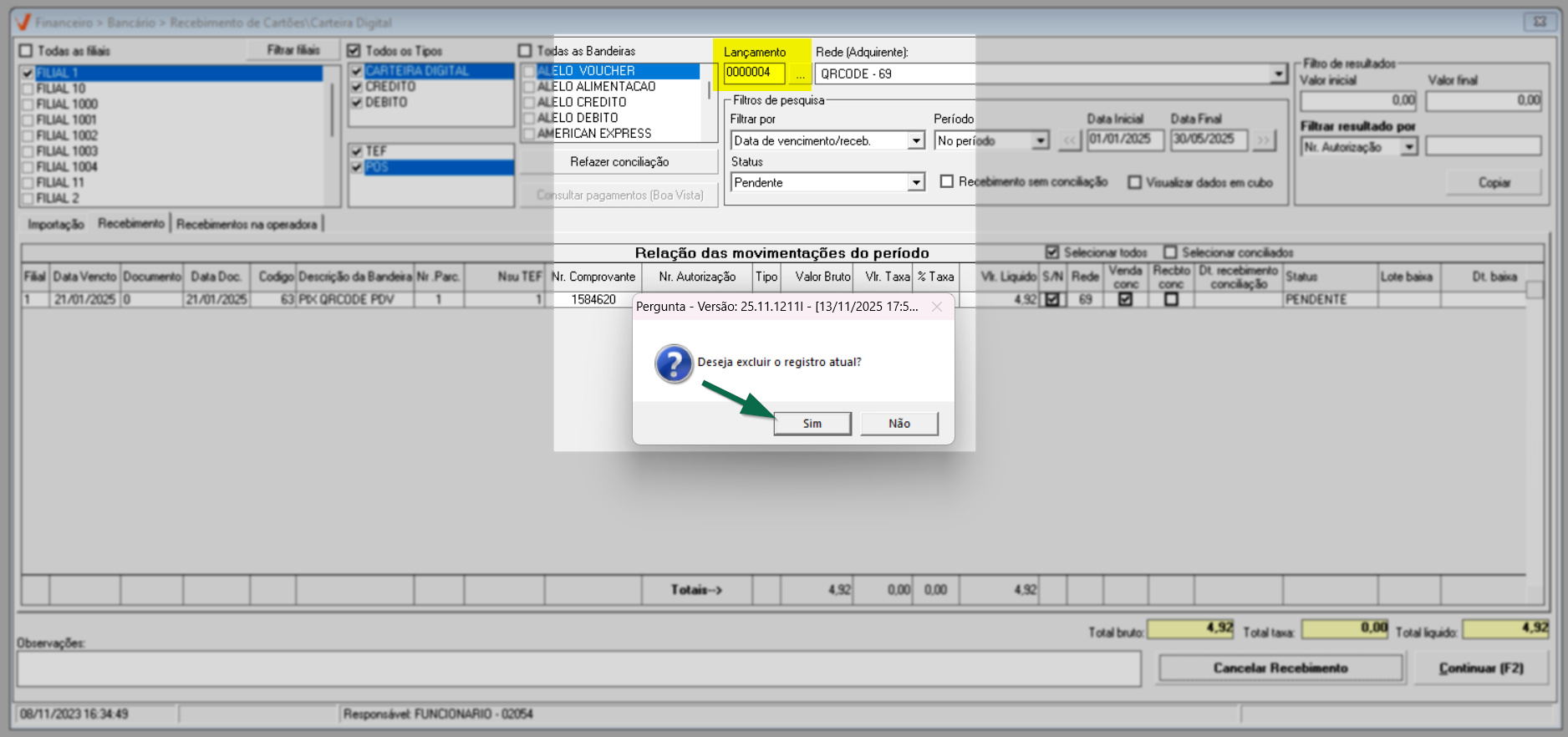Uncheck the TEF checkbox

(357, 151)
